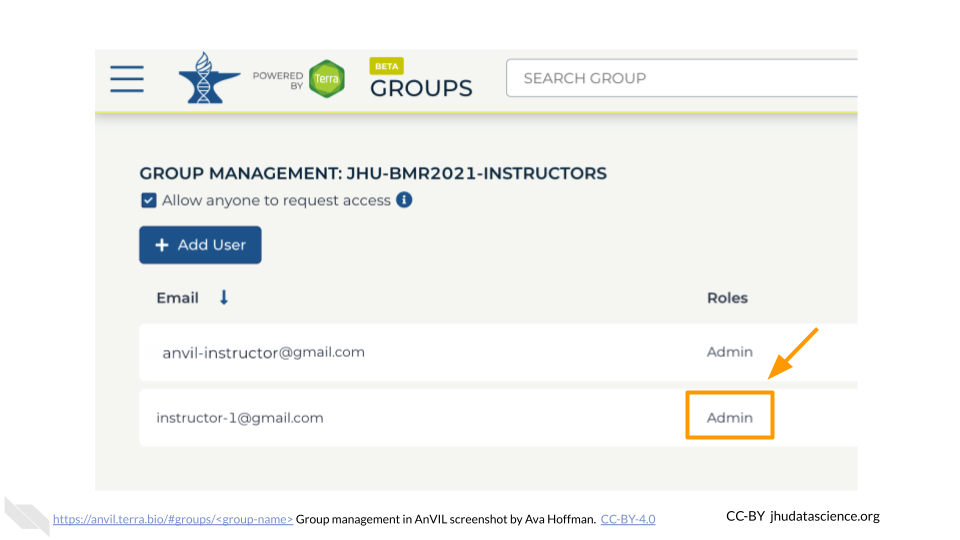Select the instructor-1@gmail.com email
Viewport: 960px width, 540px height.
(x=240, y=418)
